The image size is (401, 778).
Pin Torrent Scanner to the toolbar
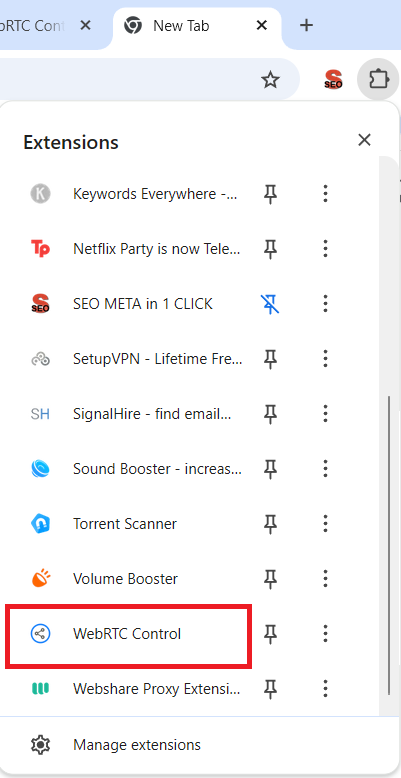point(270,524)
